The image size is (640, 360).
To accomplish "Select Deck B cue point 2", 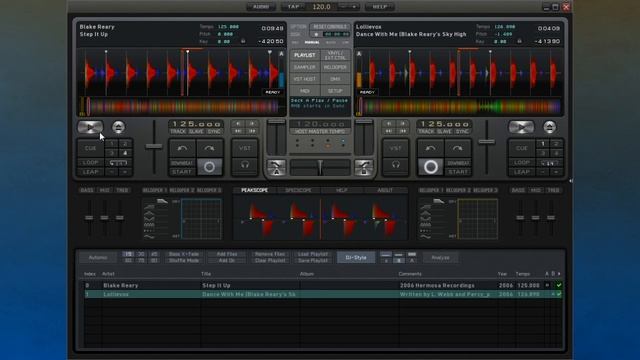I will (556, 144).
